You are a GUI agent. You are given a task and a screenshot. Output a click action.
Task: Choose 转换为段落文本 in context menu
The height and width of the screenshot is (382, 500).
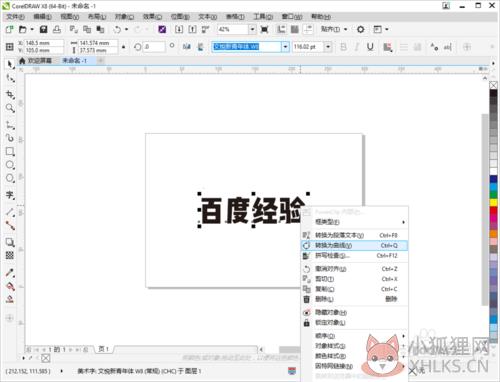(354, 235)
